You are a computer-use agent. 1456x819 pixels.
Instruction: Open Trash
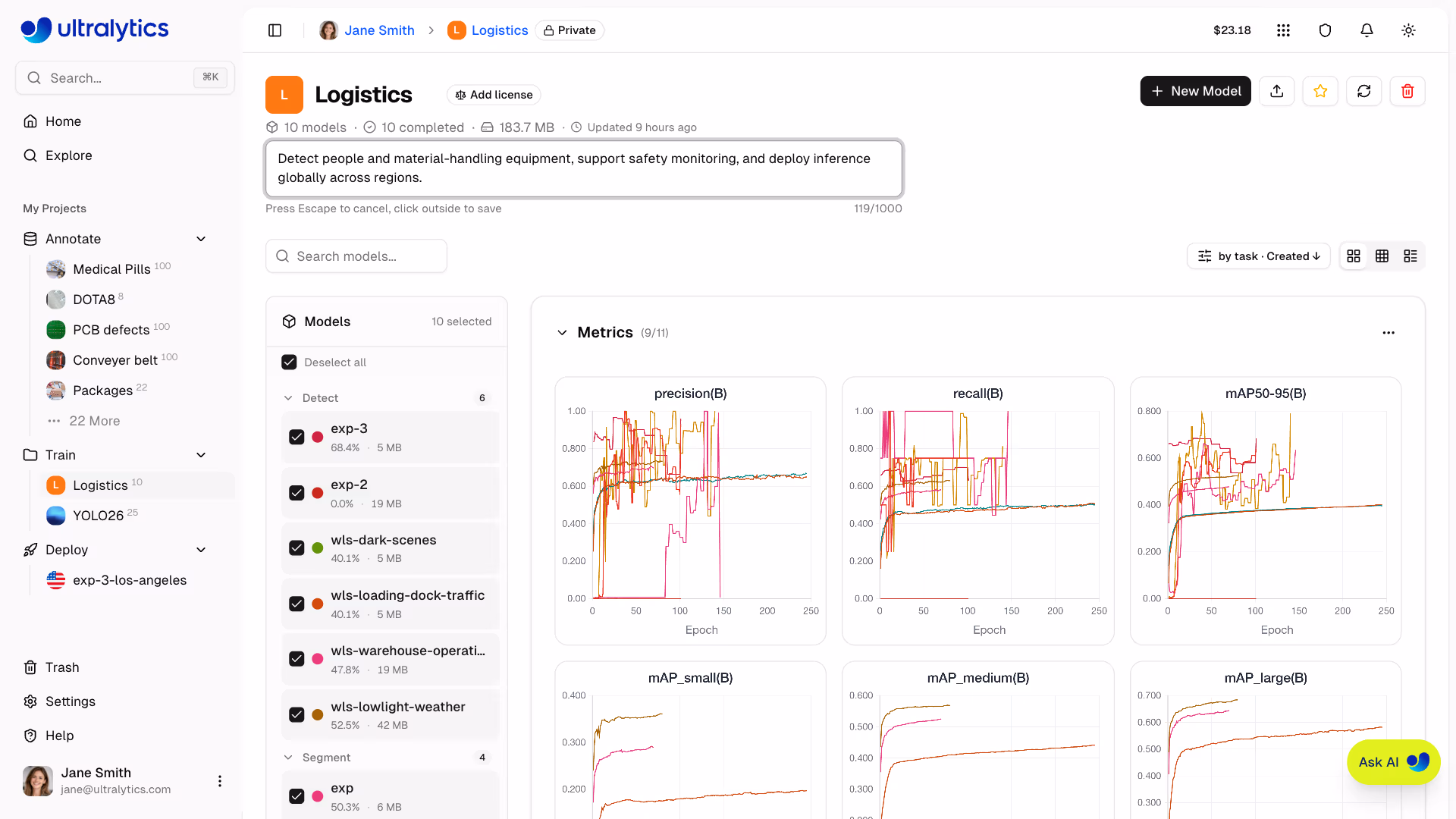(x=62, y=667)
